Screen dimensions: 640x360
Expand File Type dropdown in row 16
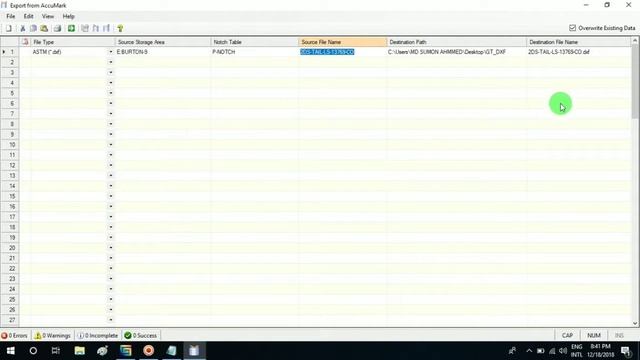(111, 207)
